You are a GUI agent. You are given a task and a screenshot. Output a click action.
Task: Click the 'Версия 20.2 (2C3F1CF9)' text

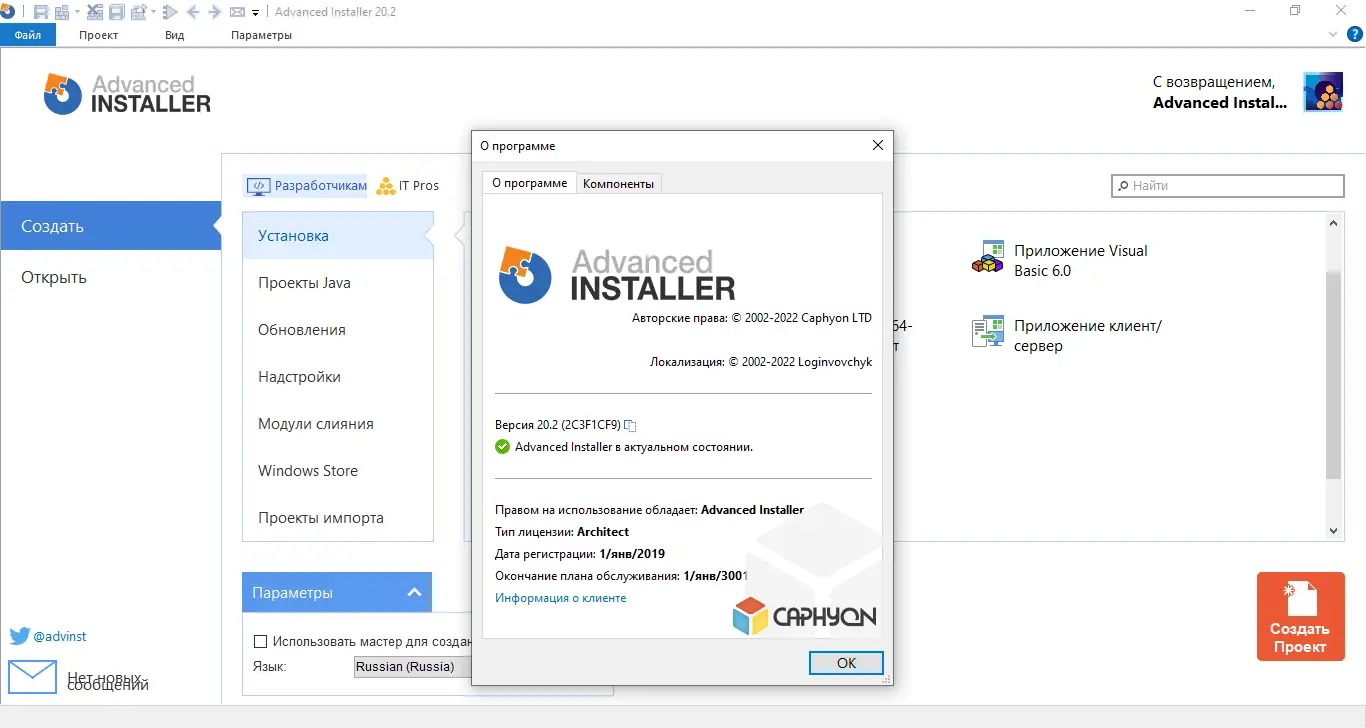558,425
